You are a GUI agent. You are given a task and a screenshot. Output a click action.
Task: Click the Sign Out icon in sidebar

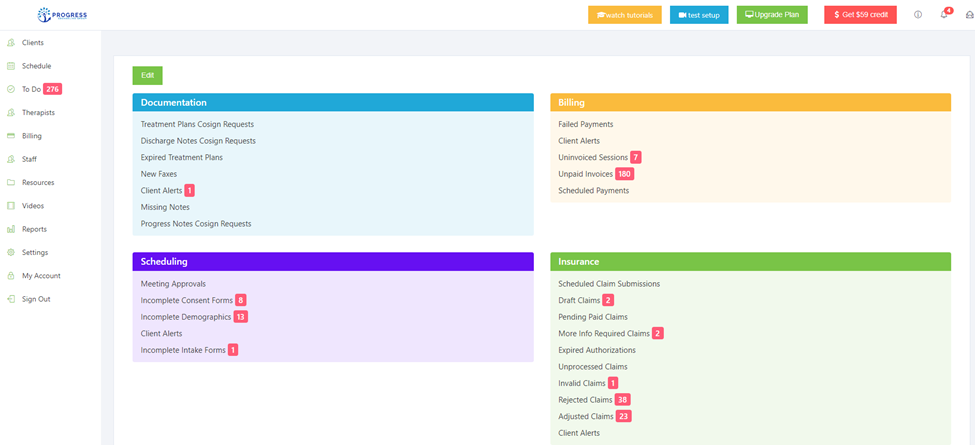(x=11, y=299)
